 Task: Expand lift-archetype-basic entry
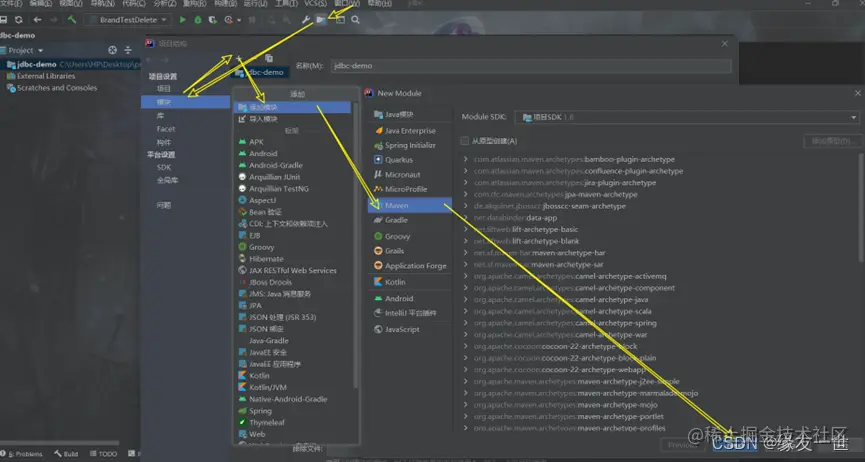coord(466,229)
